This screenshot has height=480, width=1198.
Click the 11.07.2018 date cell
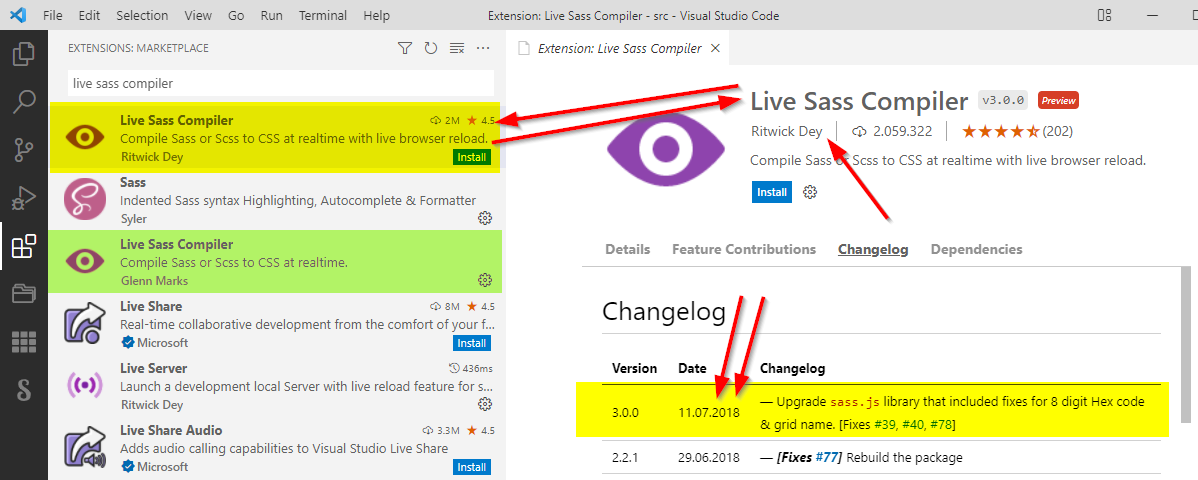(x=708, y=413)
